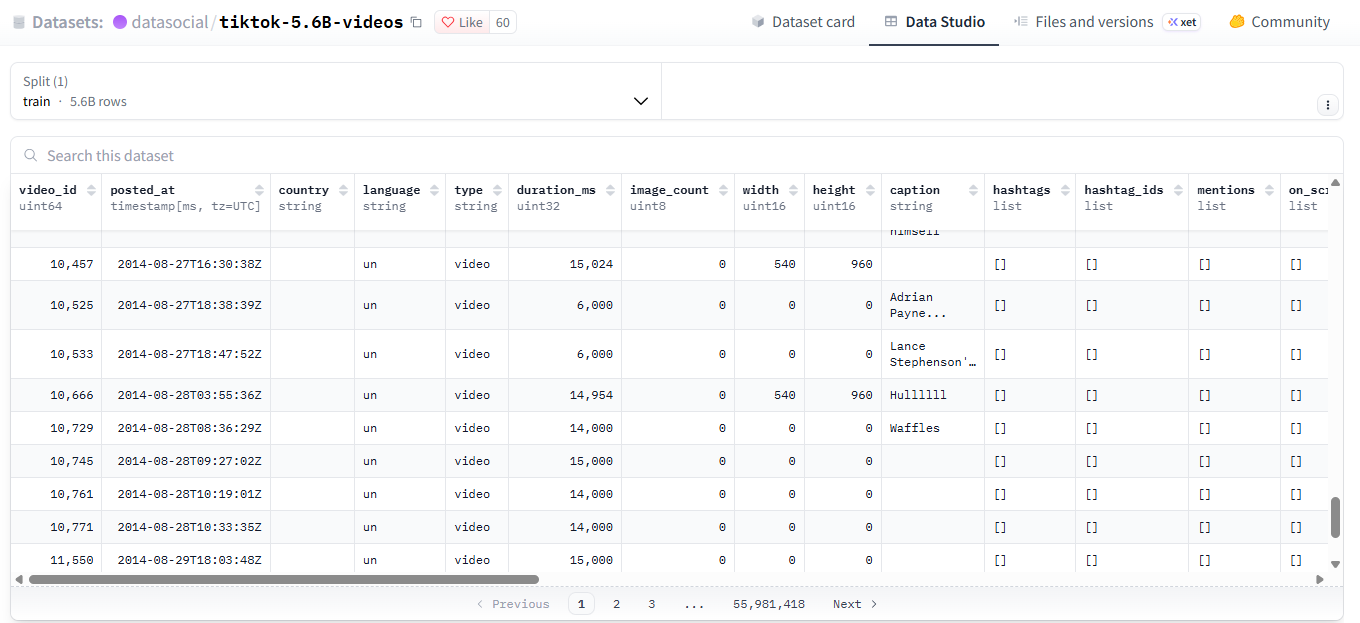Viewport: 1360px width, 623px height.
Task: Sort by the language column
Action: point(434,190)
